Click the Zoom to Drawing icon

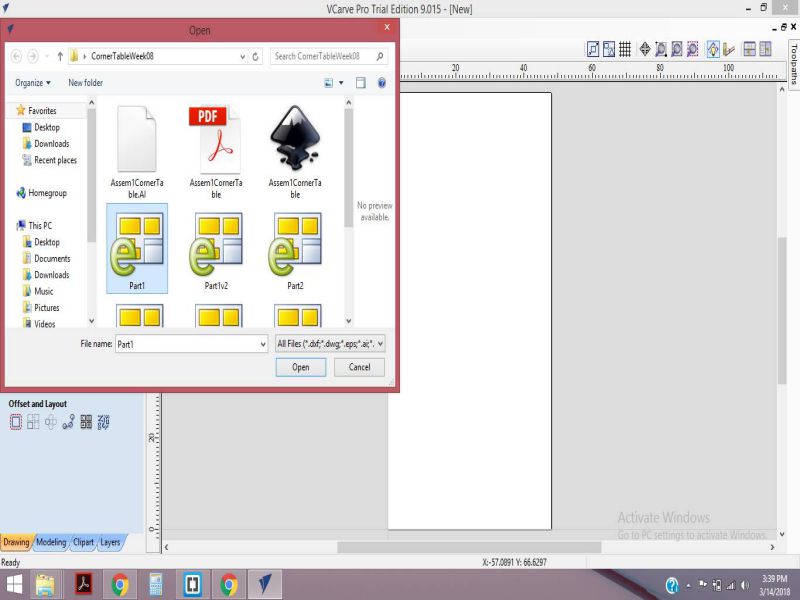(677, 49)
